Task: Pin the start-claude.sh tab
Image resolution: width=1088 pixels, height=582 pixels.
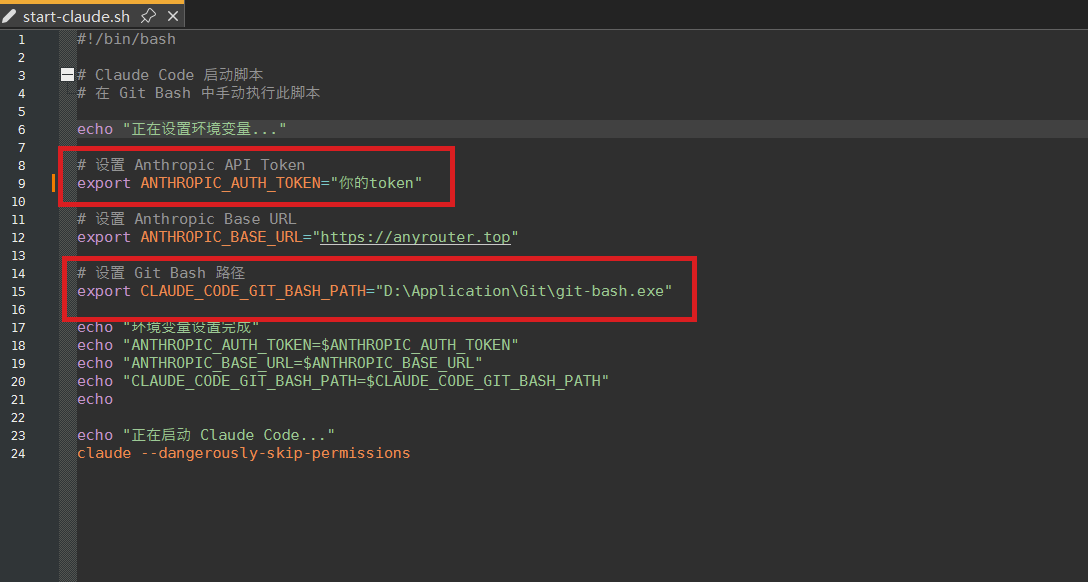Action: (x=148, y=16)
